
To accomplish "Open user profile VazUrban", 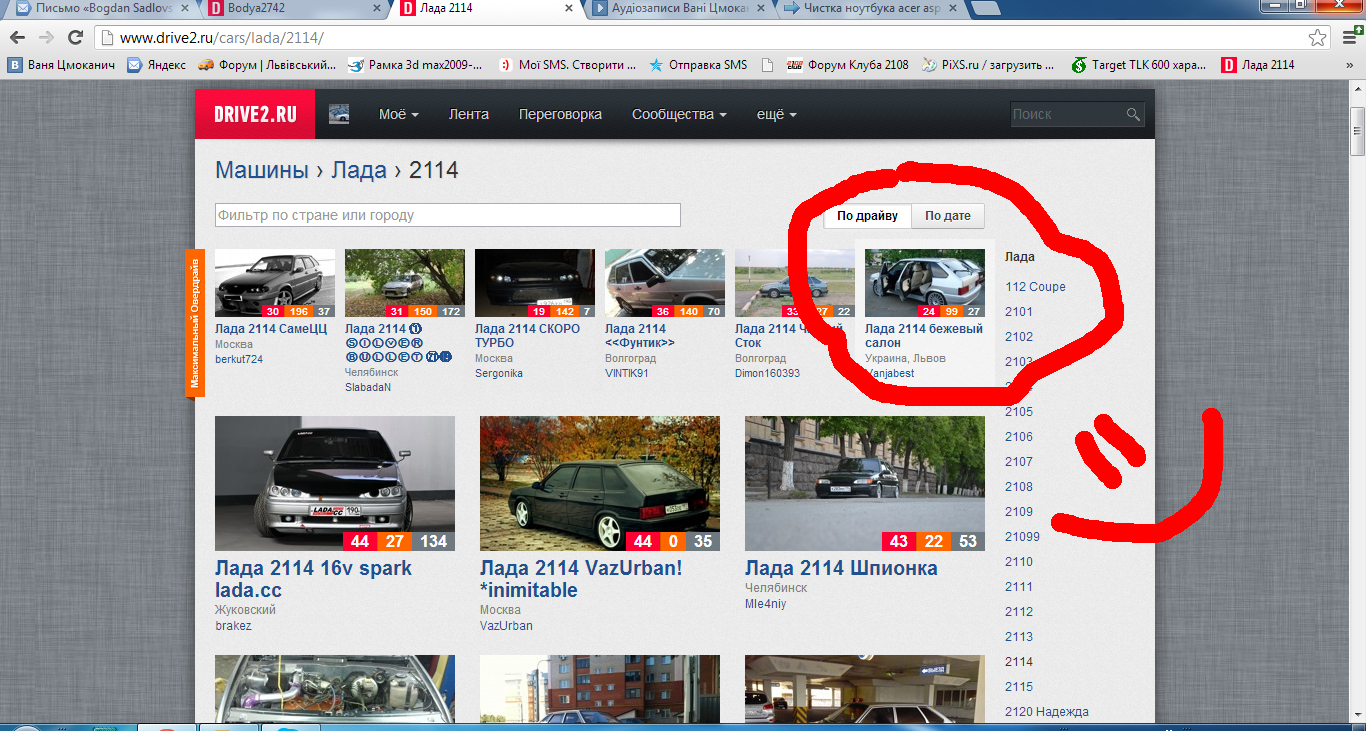I will point(506,626).
